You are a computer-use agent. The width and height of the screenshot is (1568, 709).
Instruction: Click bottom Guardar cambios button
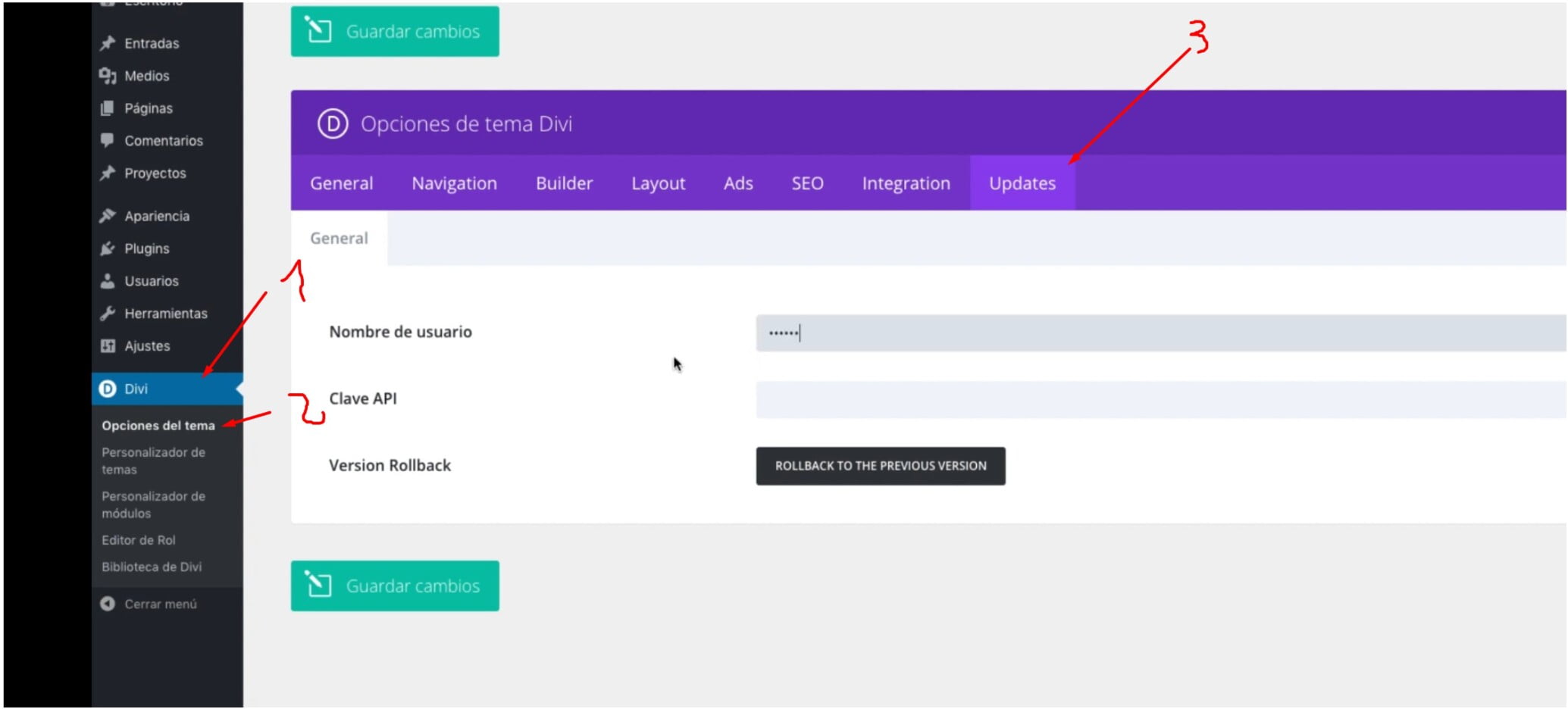[395, 586]
